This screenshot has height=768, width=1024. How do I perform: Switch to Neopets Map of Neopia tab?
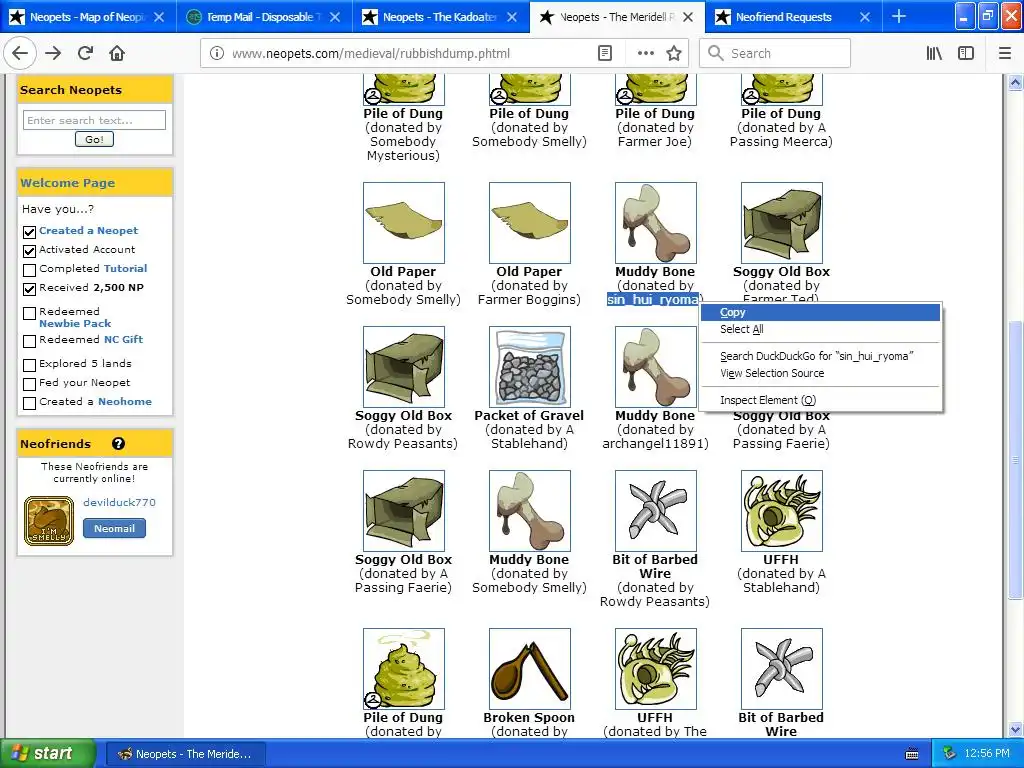click(x=88, y=17)
